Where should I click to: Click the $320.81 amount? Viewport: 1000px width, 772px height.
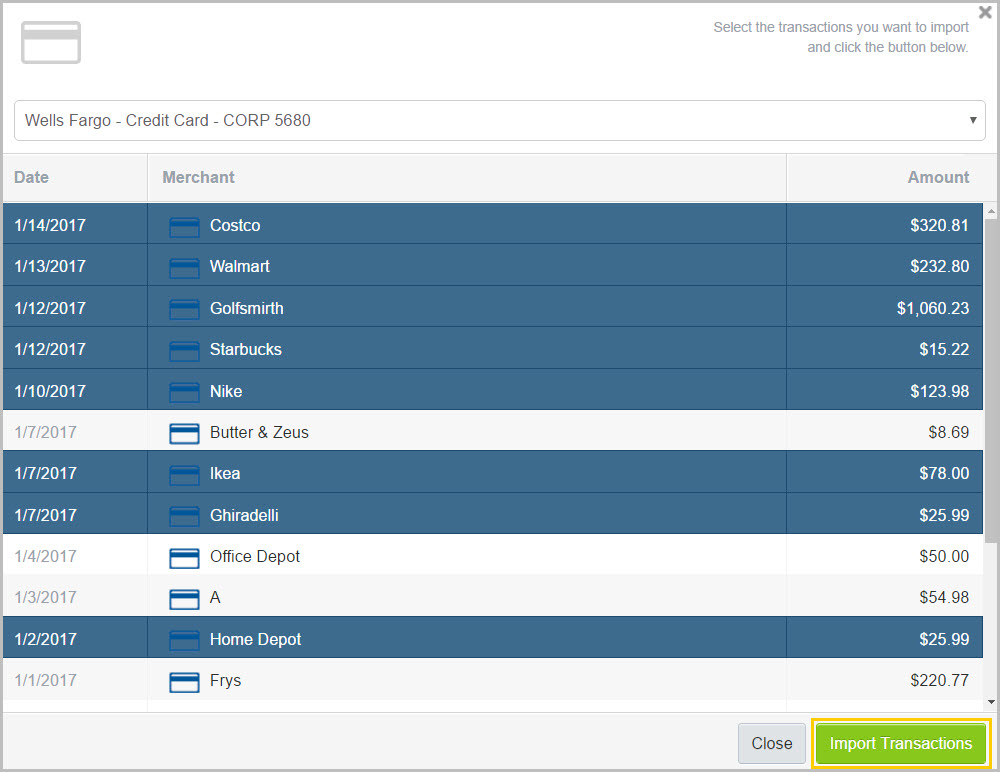point(939,225)
